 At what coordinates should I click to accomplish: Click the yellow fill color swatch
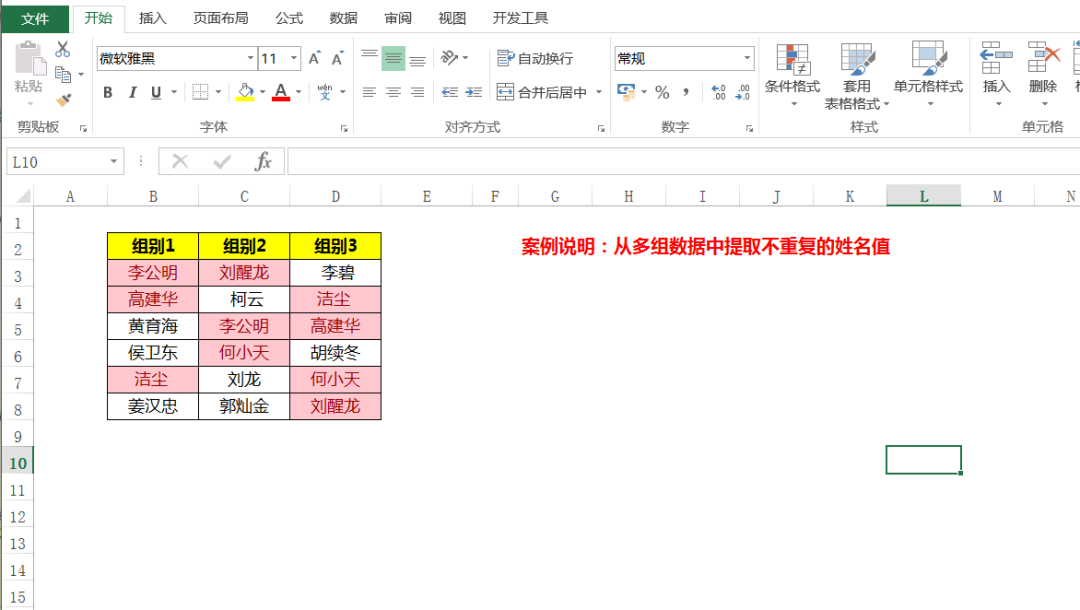click(245, 99)
